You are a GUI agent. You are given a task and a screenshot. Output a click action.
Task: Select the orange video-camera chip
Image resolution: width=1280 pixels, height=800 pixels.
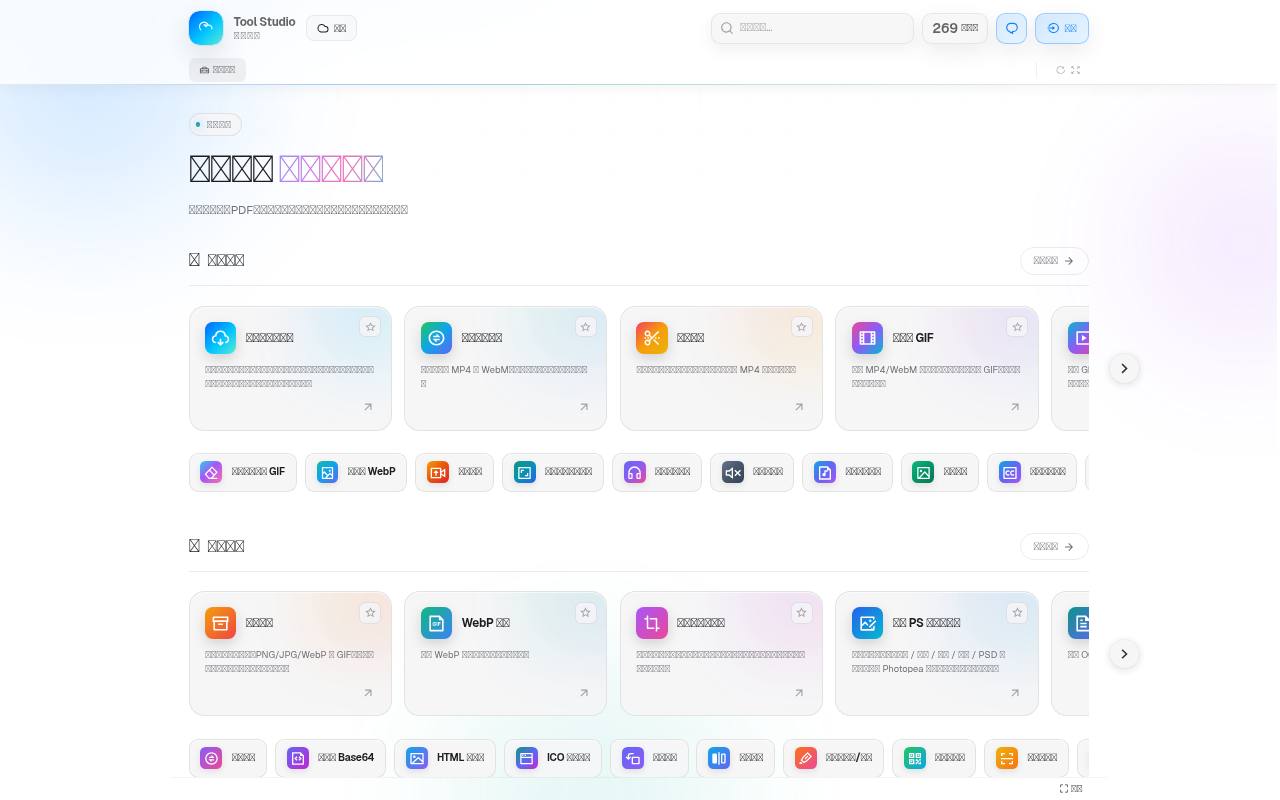coord(455,472)
